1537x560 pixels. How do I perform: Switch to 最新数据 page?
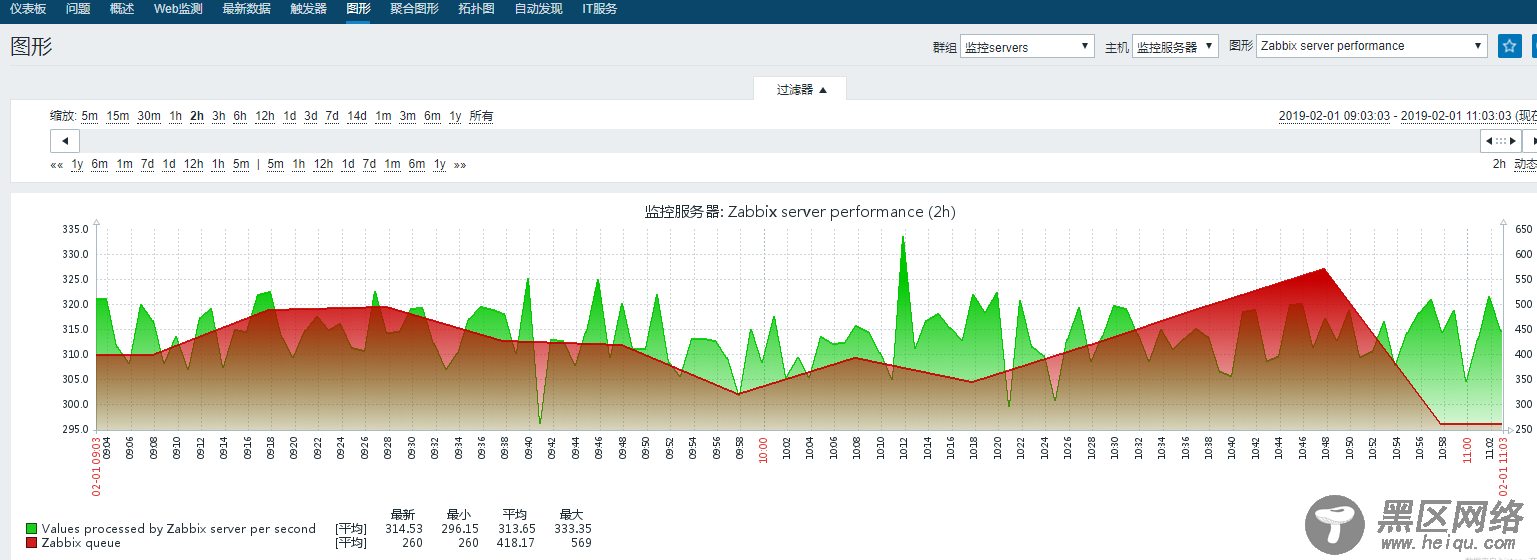point(246,9)
